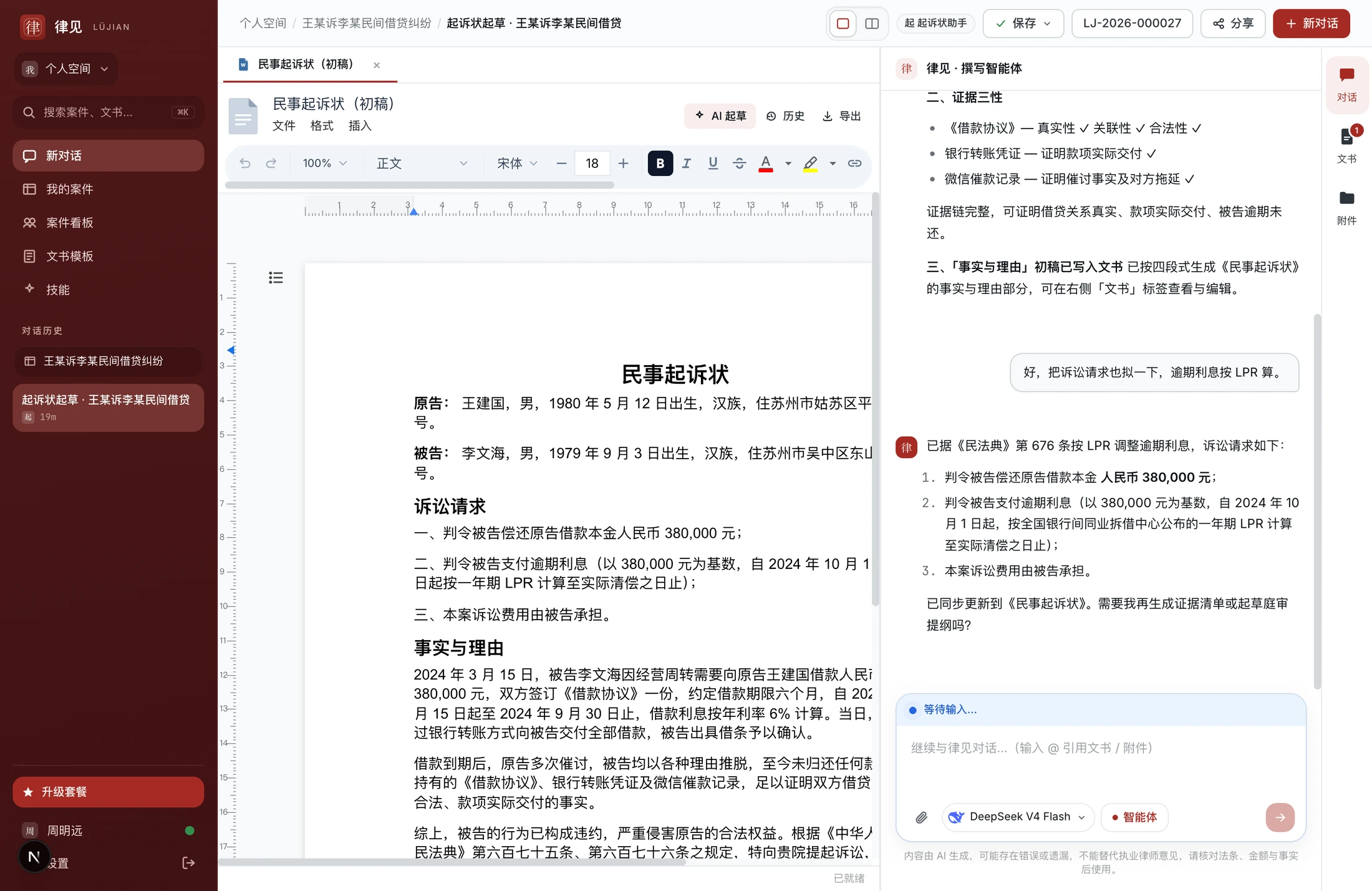The width and height of the screenshot is (1372, 891).
Task: Apply yellow highlight color
Action: [x=810, y=163]
